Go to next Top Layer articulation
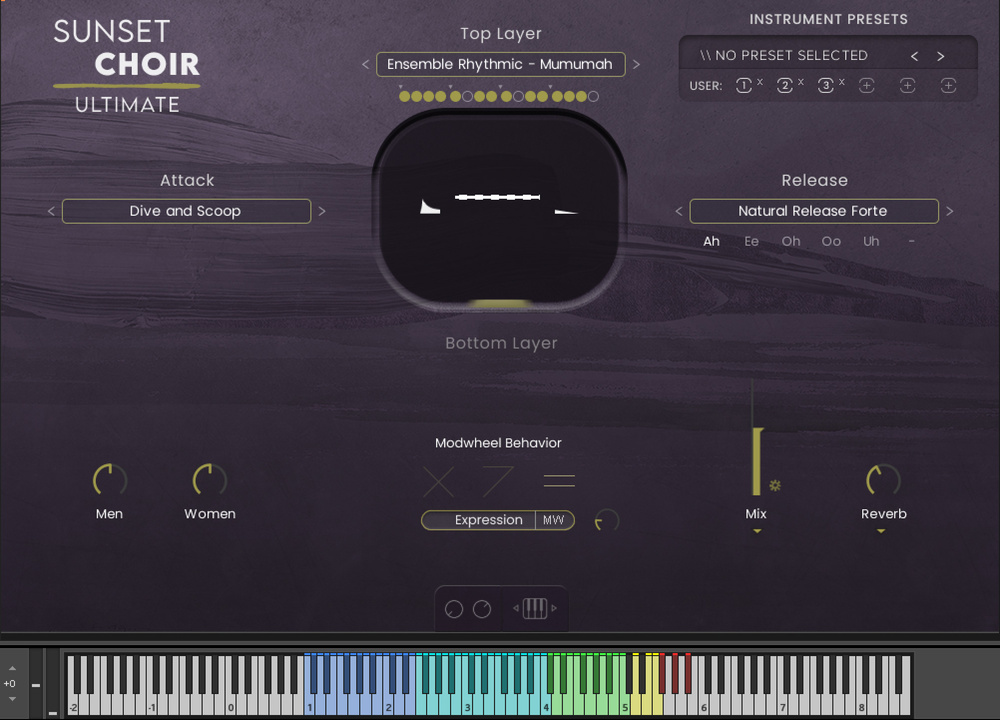1000x720 pixels. click(636, 64)
